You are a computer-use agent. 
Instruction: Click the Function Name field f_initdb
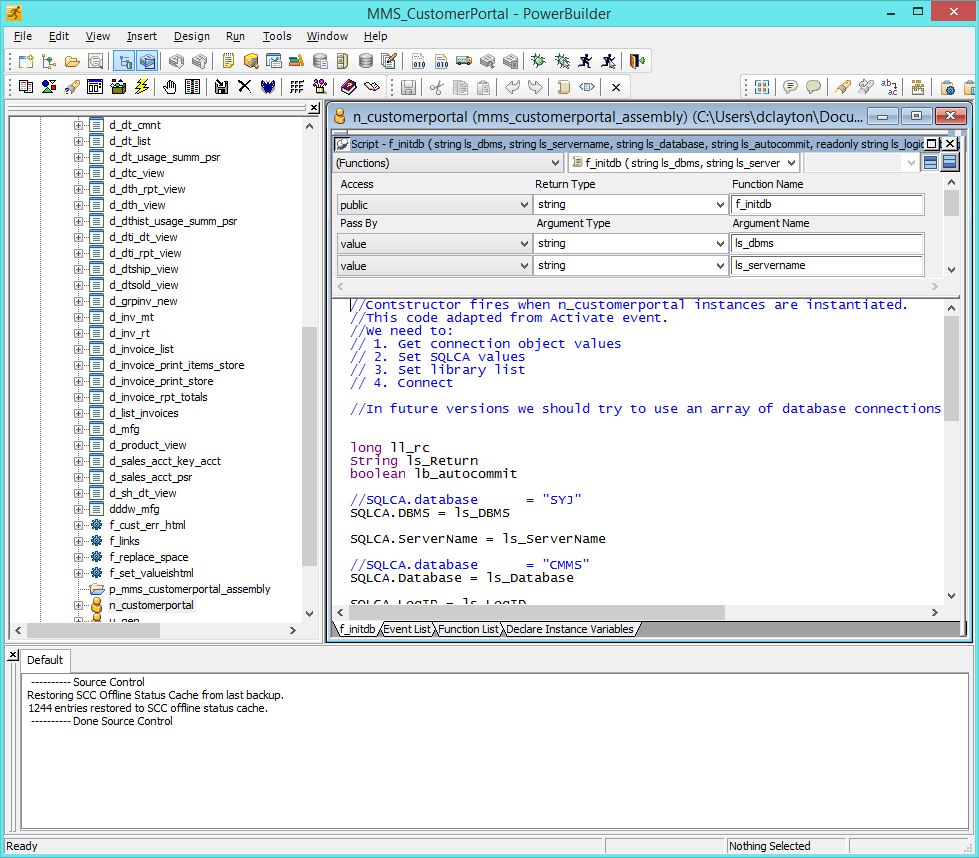(x=827, y=204)
